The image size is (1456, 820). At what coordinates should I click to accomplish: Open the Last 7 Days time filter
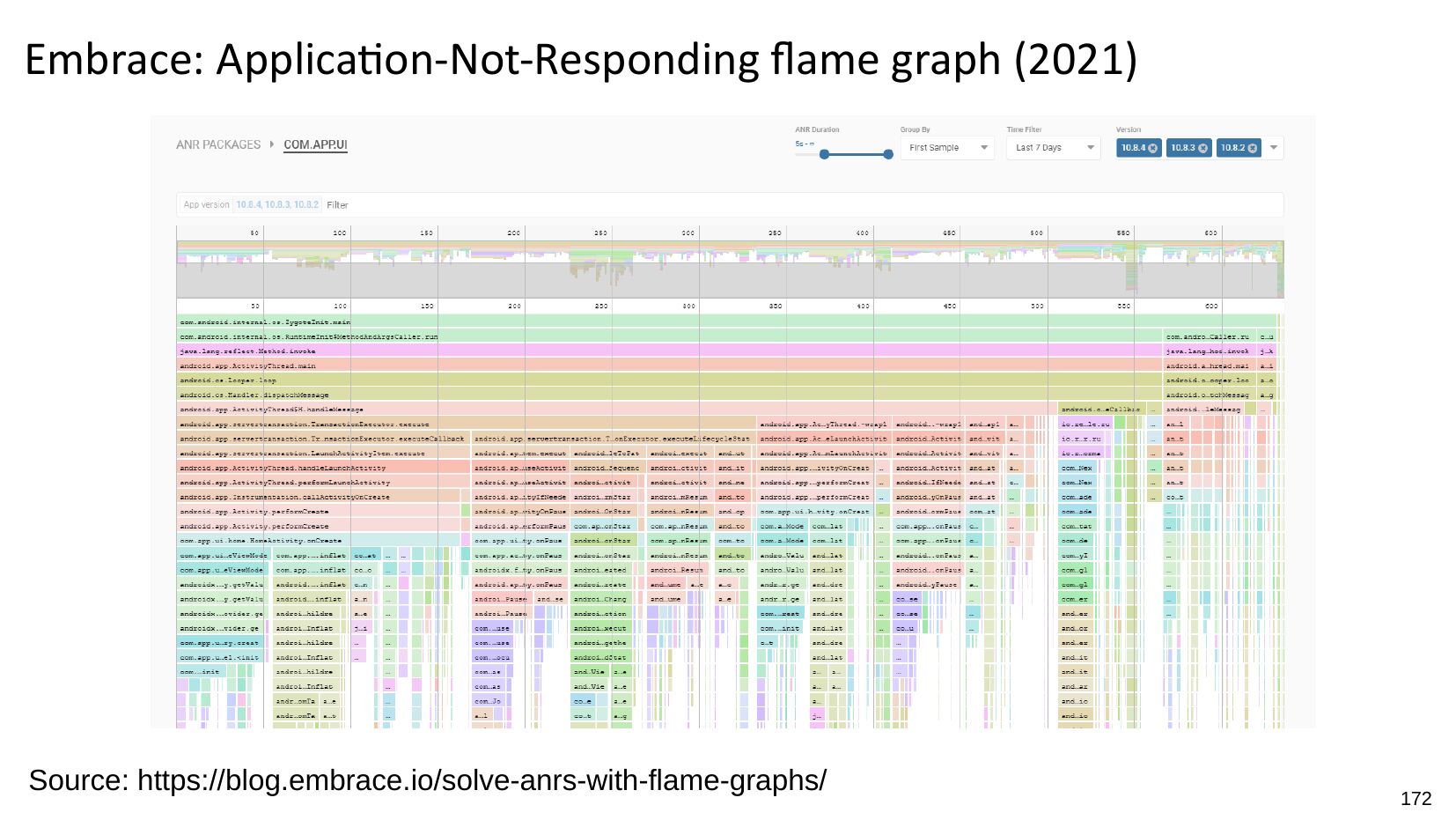click(1053, 148)
